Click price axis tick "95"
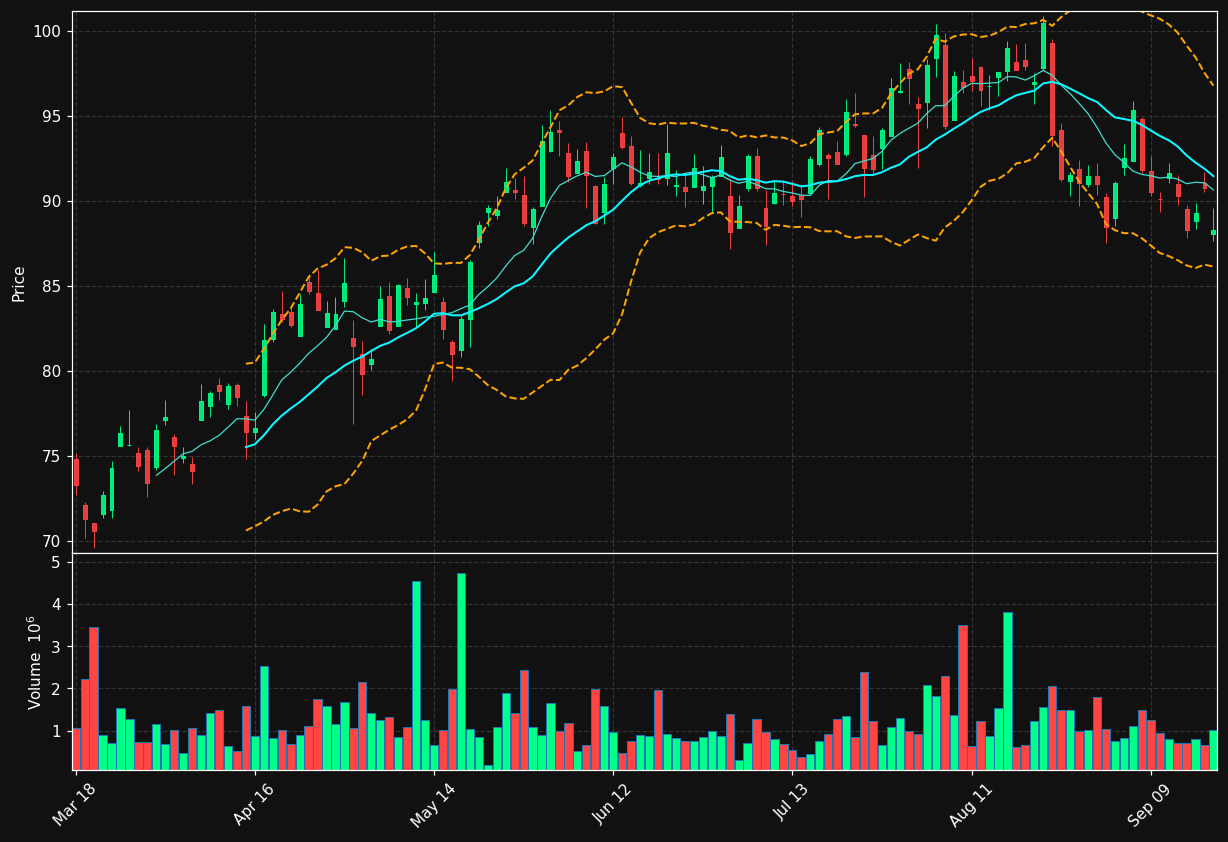Image resolution: width=1228 pixels, height=842 pixels. (50, 117)
